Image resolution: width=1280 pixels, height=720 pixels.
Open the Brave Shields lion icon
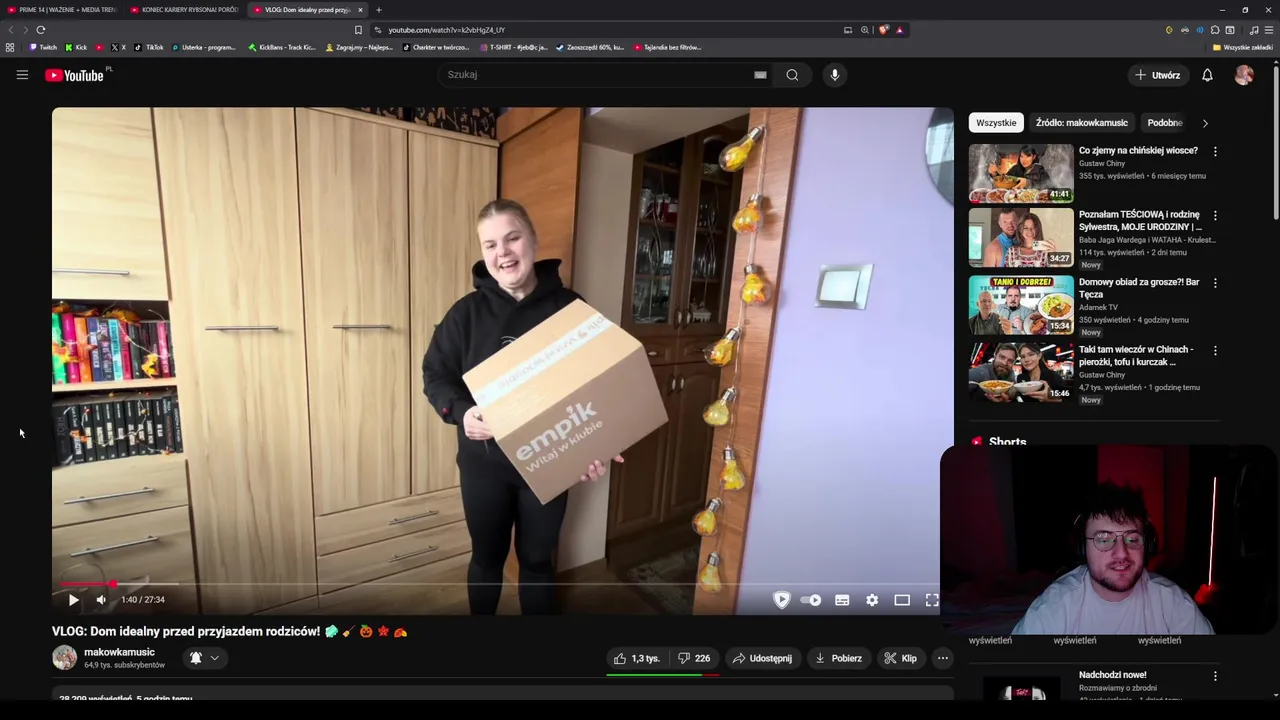[883, 30]
